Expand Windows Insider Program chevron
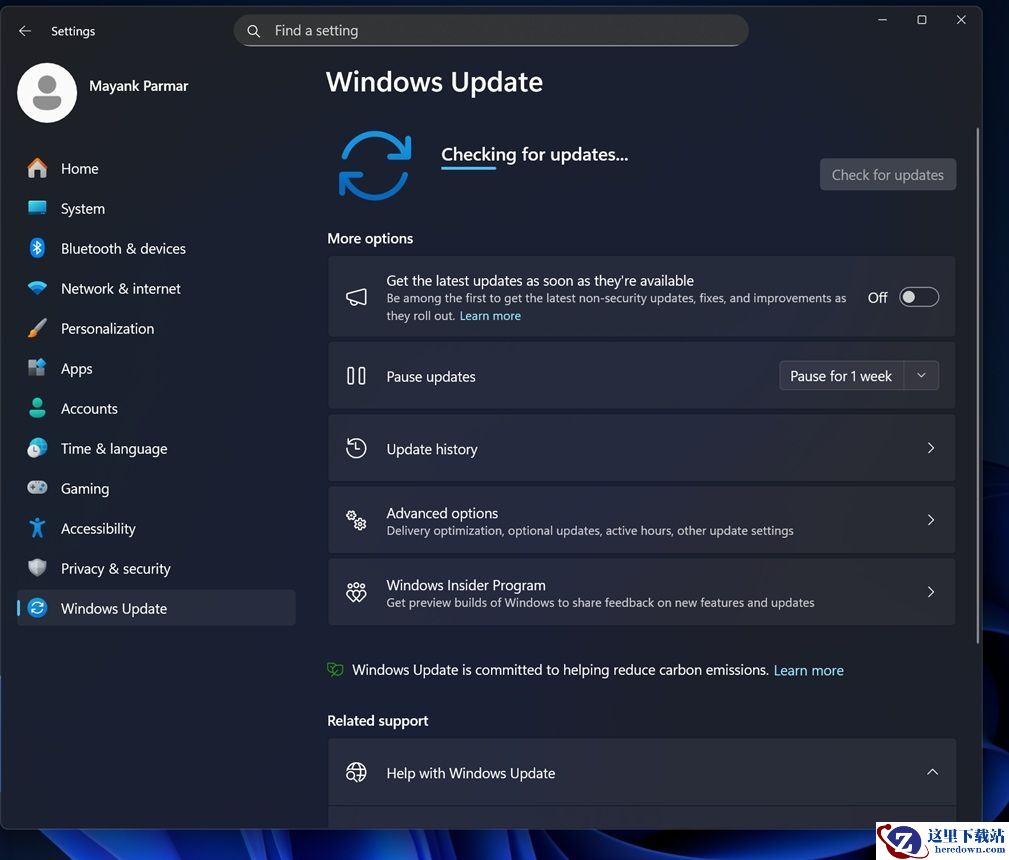Viewport: 1009px width, 860px height. (x=930, y=592)
